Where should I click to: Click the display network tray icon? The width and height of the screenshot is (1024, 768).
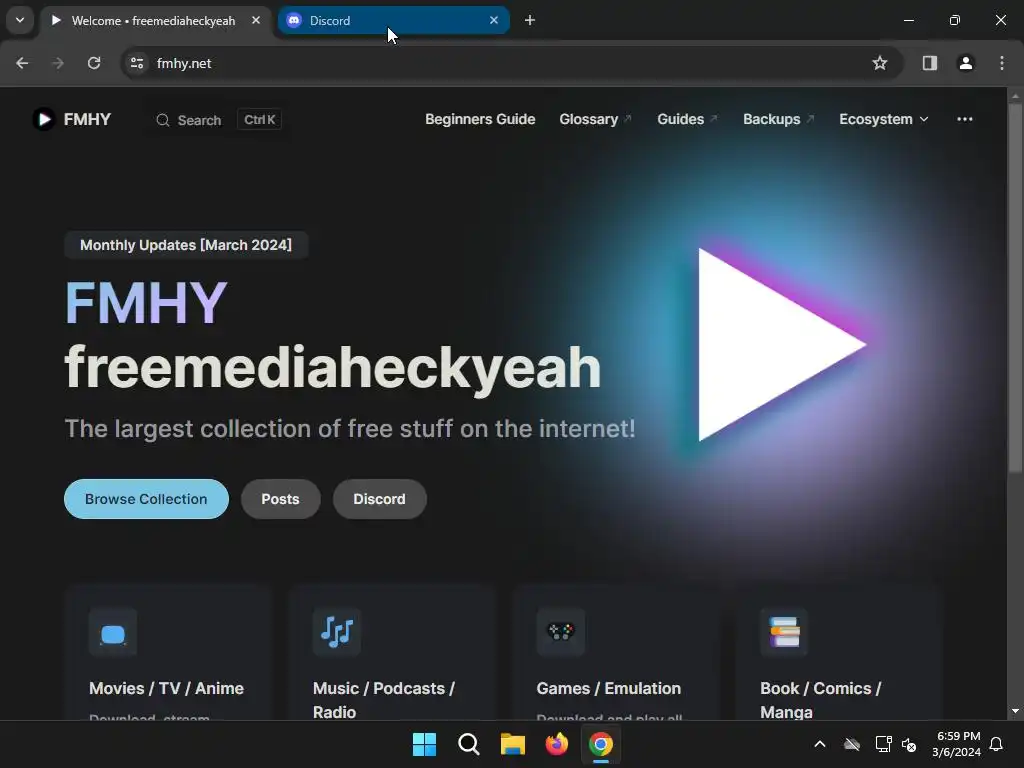pos(883,744)
